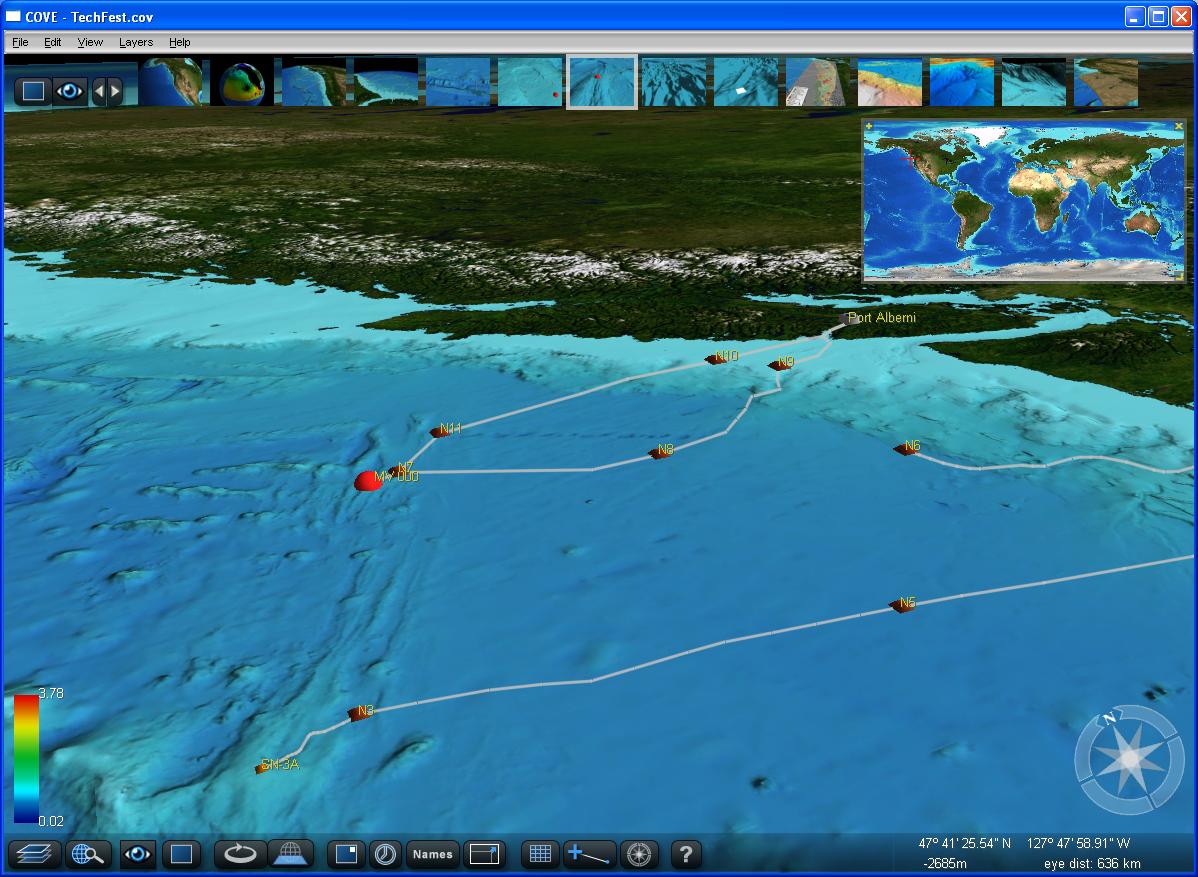
Task: Click the terrain grid perspective icon
Action: (291, 854)
